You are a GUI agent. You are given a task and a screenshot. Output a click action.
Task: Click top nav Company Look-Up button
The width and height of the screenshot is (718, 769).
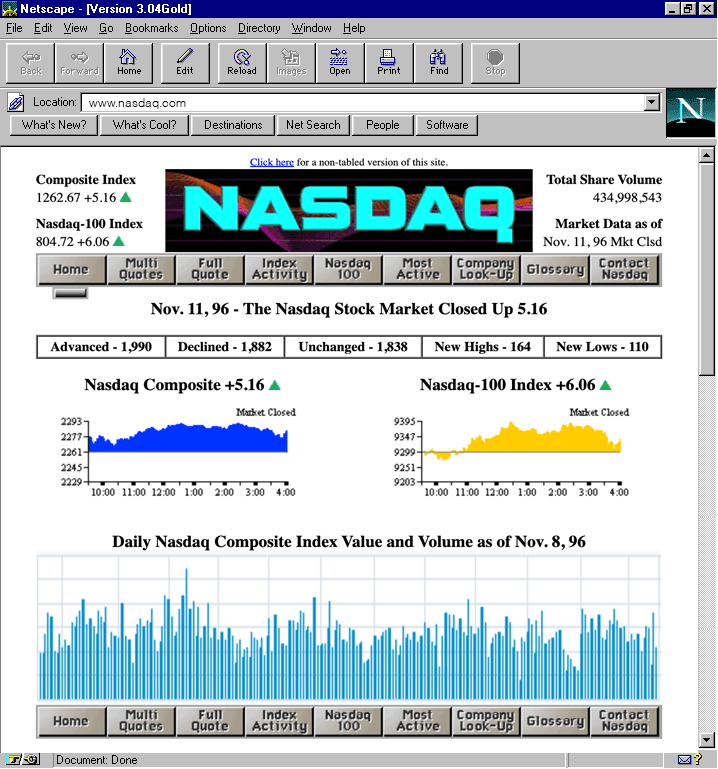coord(486,269)
